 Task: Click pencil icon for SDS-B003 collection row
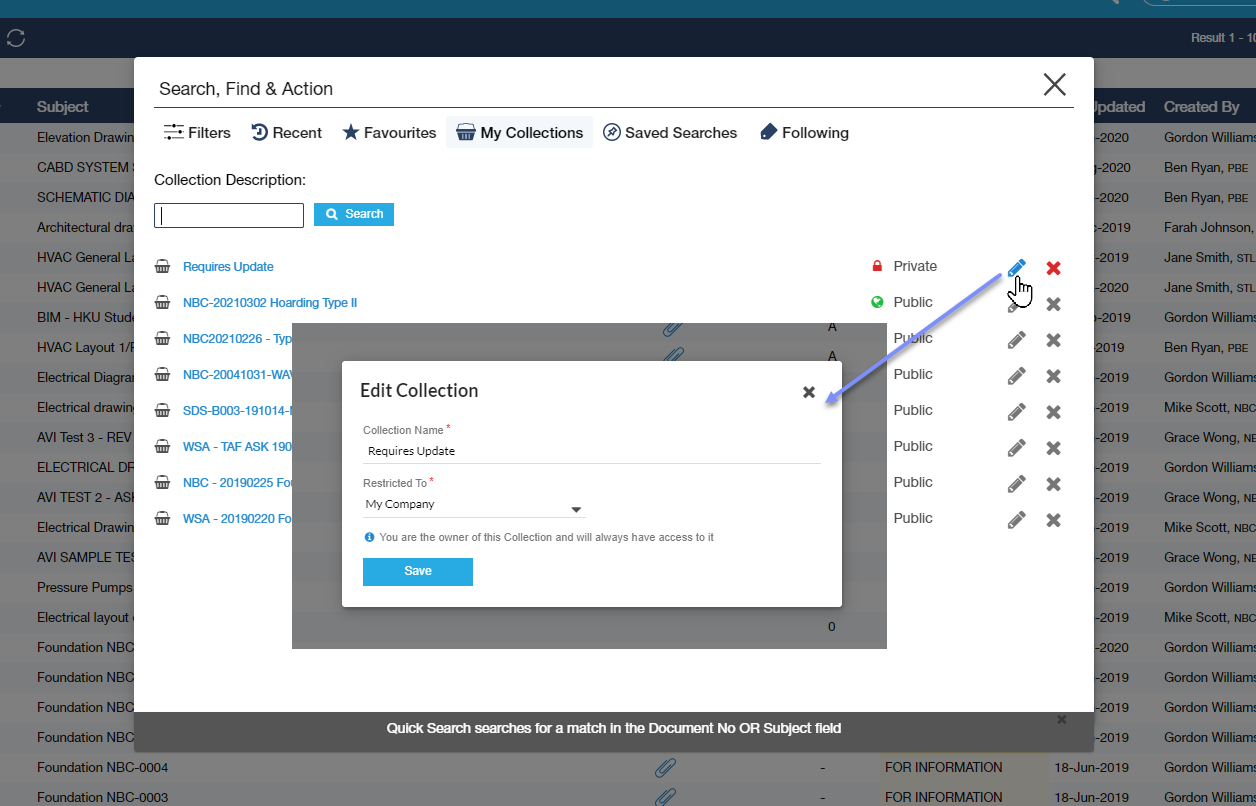[1016, 412]
